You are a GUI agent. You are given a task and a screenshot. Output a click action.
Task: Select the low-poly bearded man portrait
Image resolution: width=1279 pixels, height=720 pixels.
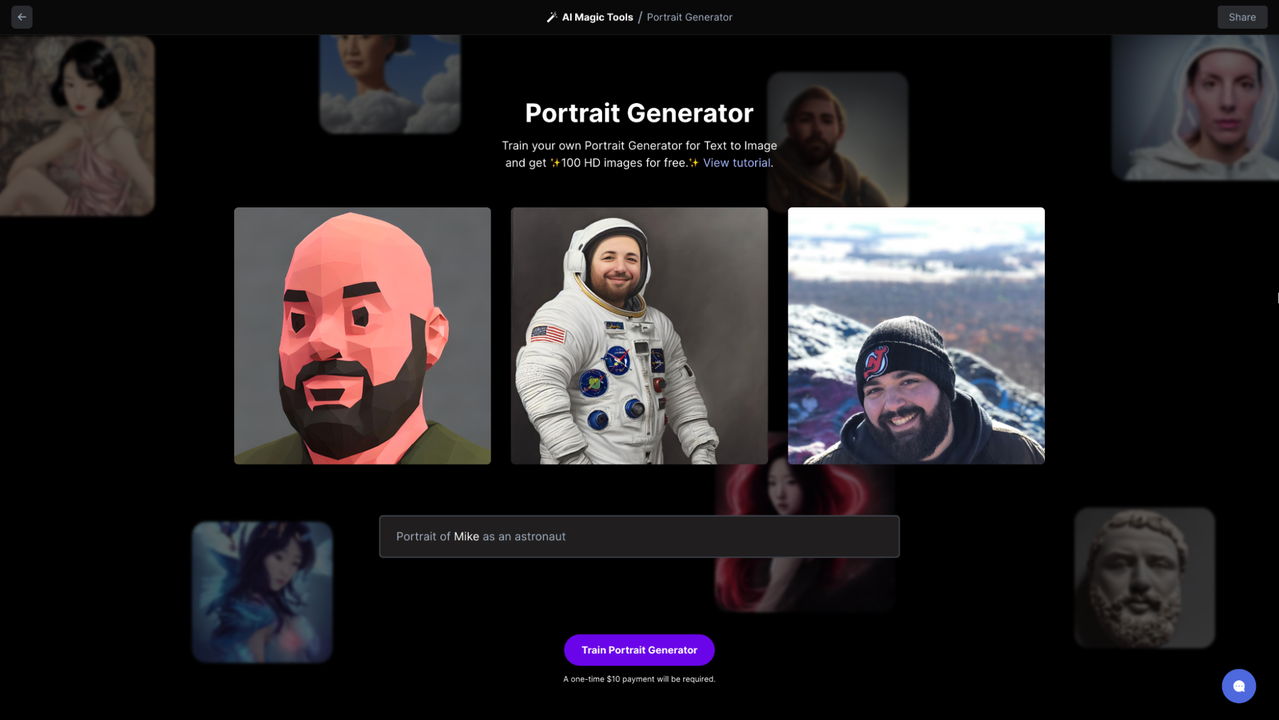(362, 336)
